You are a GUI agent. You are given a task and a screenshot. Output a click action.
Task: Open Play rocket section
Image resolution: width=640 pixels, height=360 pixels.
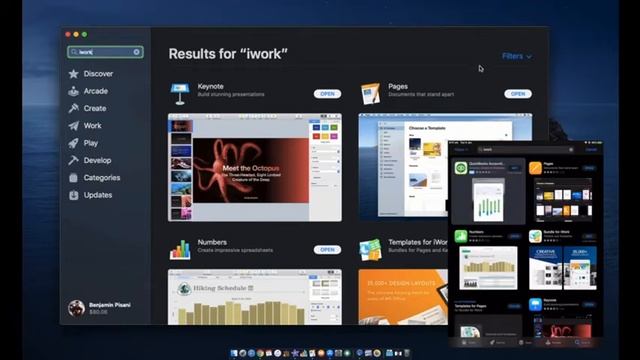pyautogui.click(x=83, y=143)
